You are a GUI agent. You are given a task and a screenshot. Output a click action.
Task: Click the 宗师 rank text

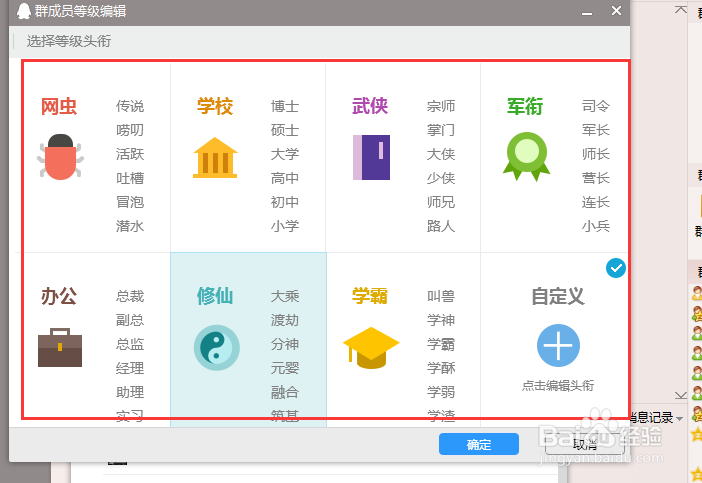click(441, 106)
